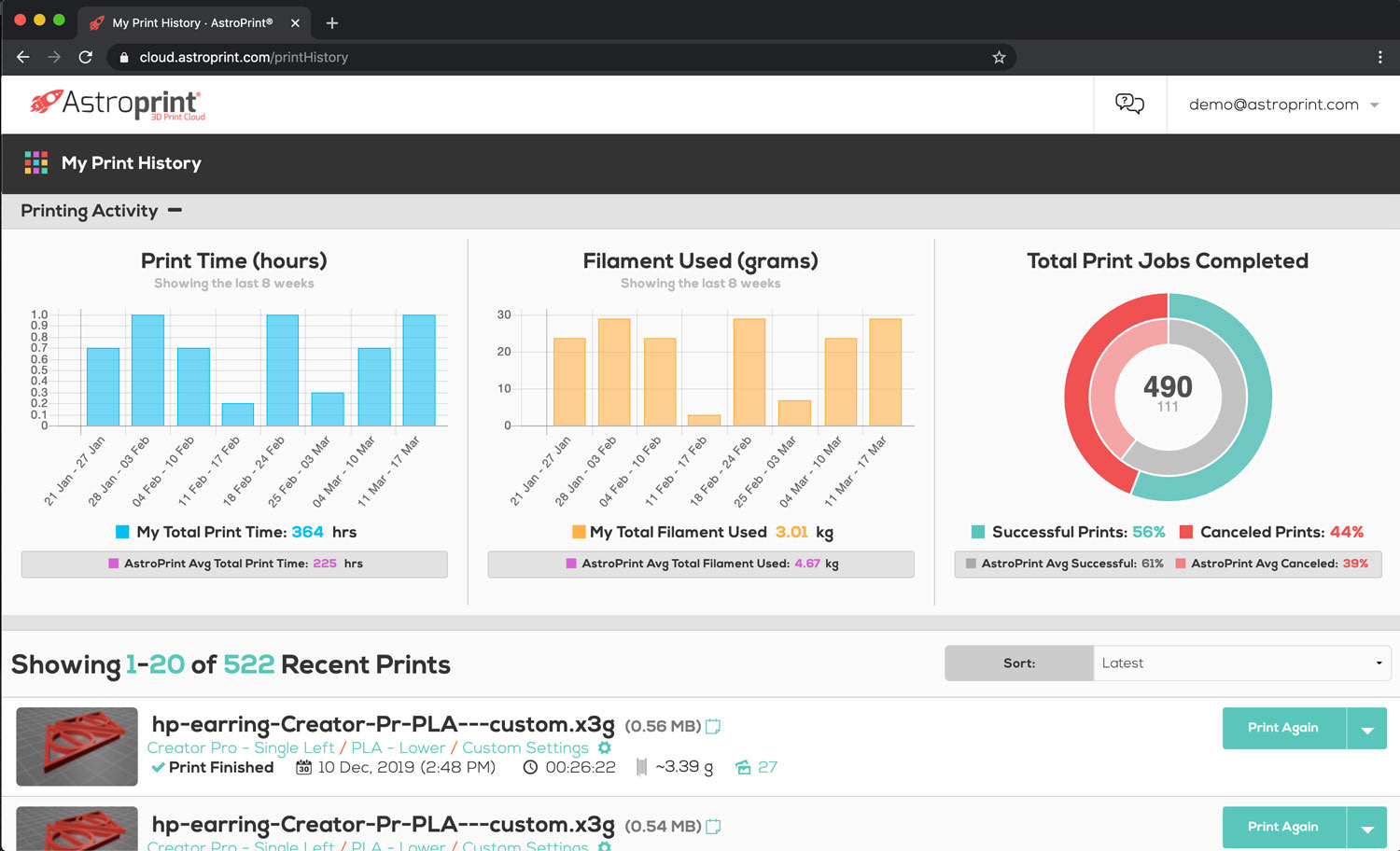Click the 490 donut chart center

1168,387
